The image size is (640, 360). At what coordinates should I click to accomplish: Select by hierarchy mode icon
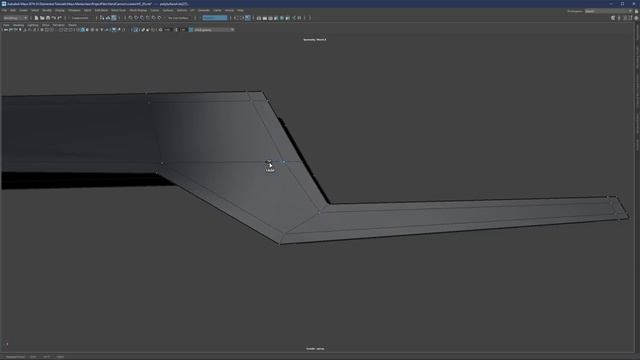(x=102, y=18)
